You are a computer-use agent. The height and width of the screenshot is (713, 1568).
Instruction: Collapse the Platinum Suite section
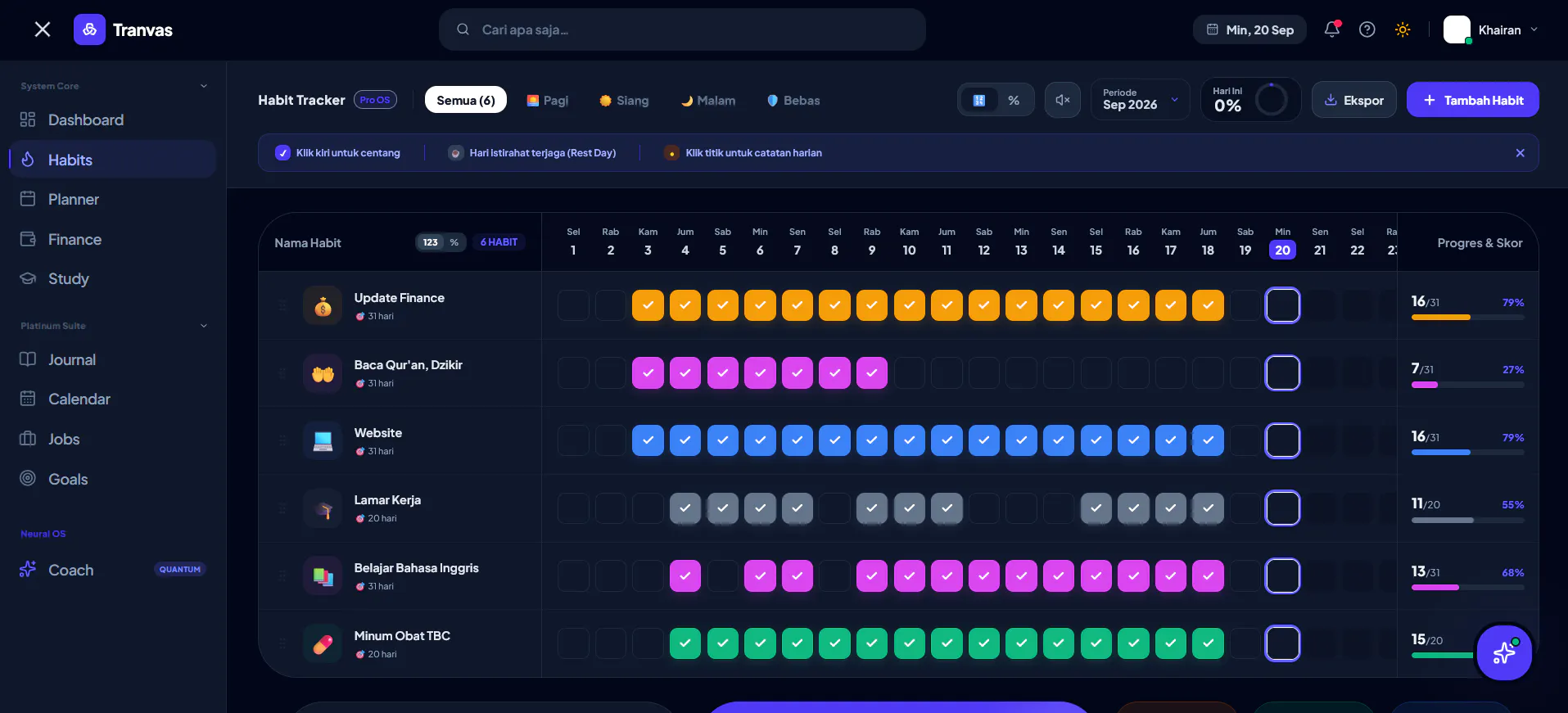204,326
